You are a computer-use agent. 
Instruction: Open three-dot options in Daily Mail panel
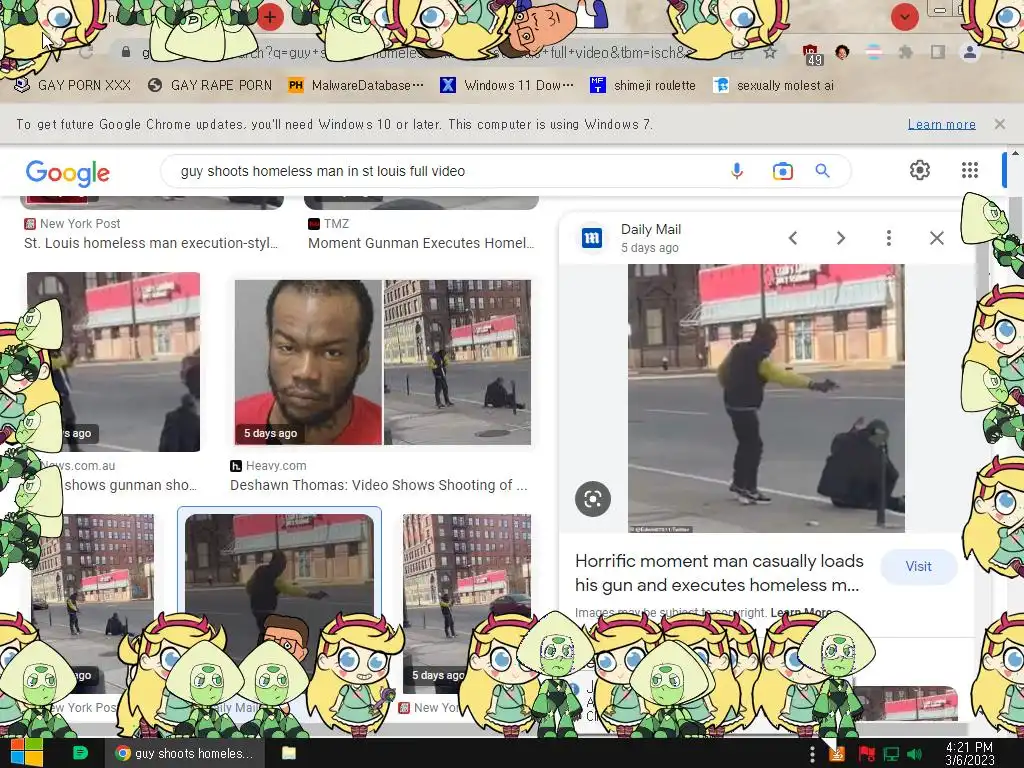[x=889, y=238]
